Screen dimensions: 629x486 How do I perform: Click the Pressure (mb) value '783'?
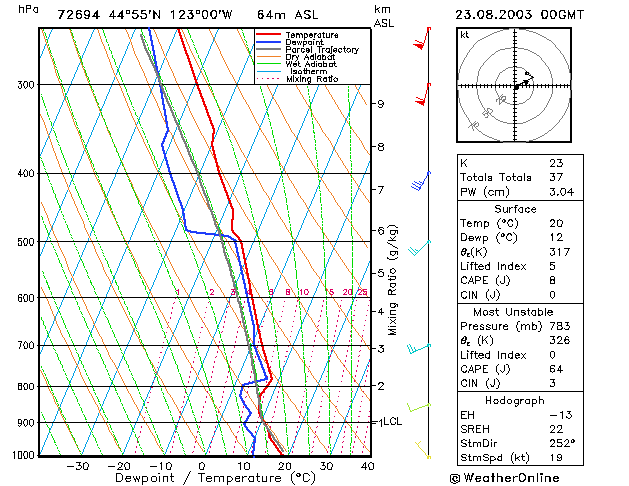tap(560, 326)
